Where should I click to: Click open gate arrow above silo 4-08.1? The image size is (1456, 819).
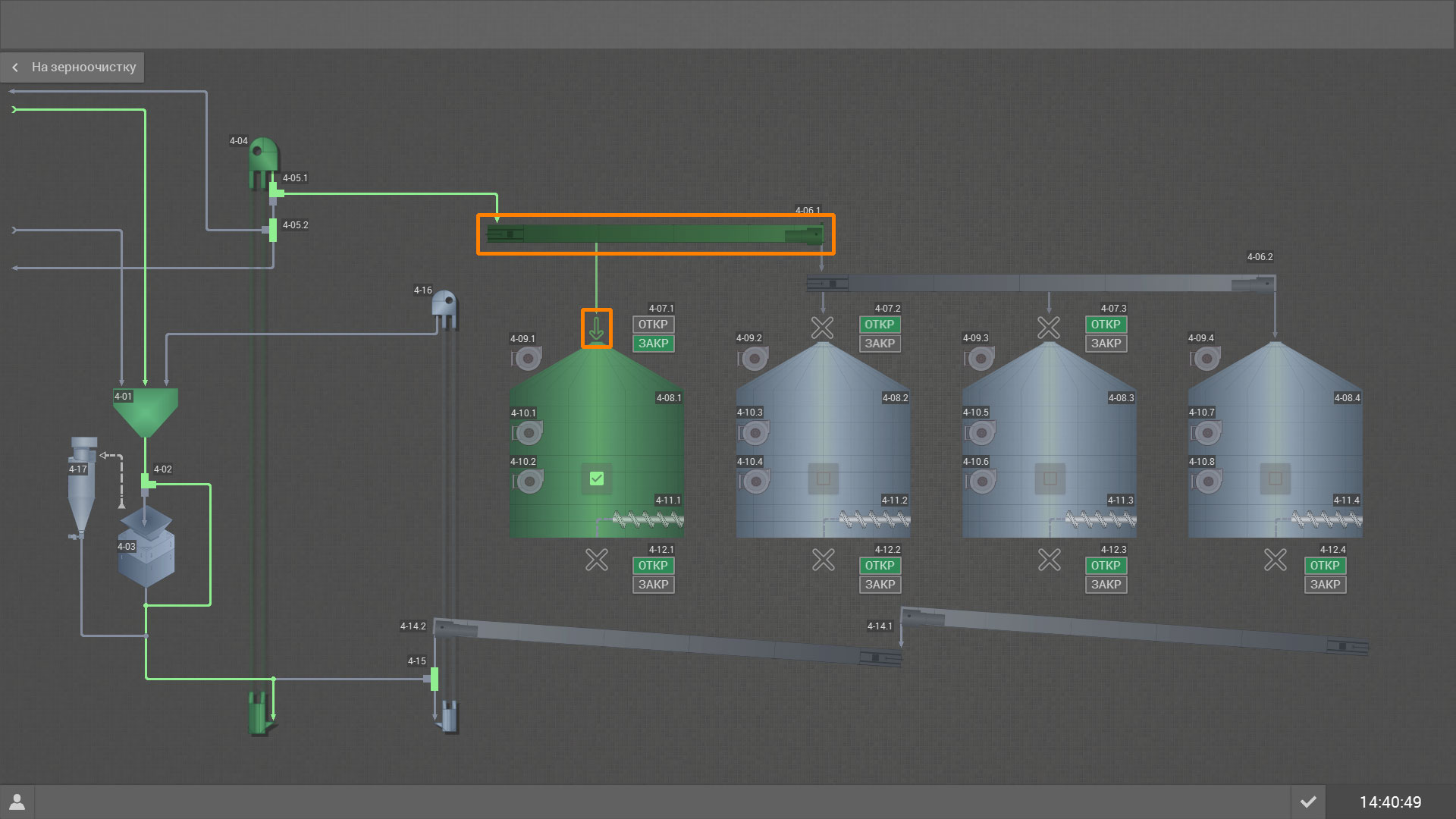pyautogui.click(x=597, y=328)
